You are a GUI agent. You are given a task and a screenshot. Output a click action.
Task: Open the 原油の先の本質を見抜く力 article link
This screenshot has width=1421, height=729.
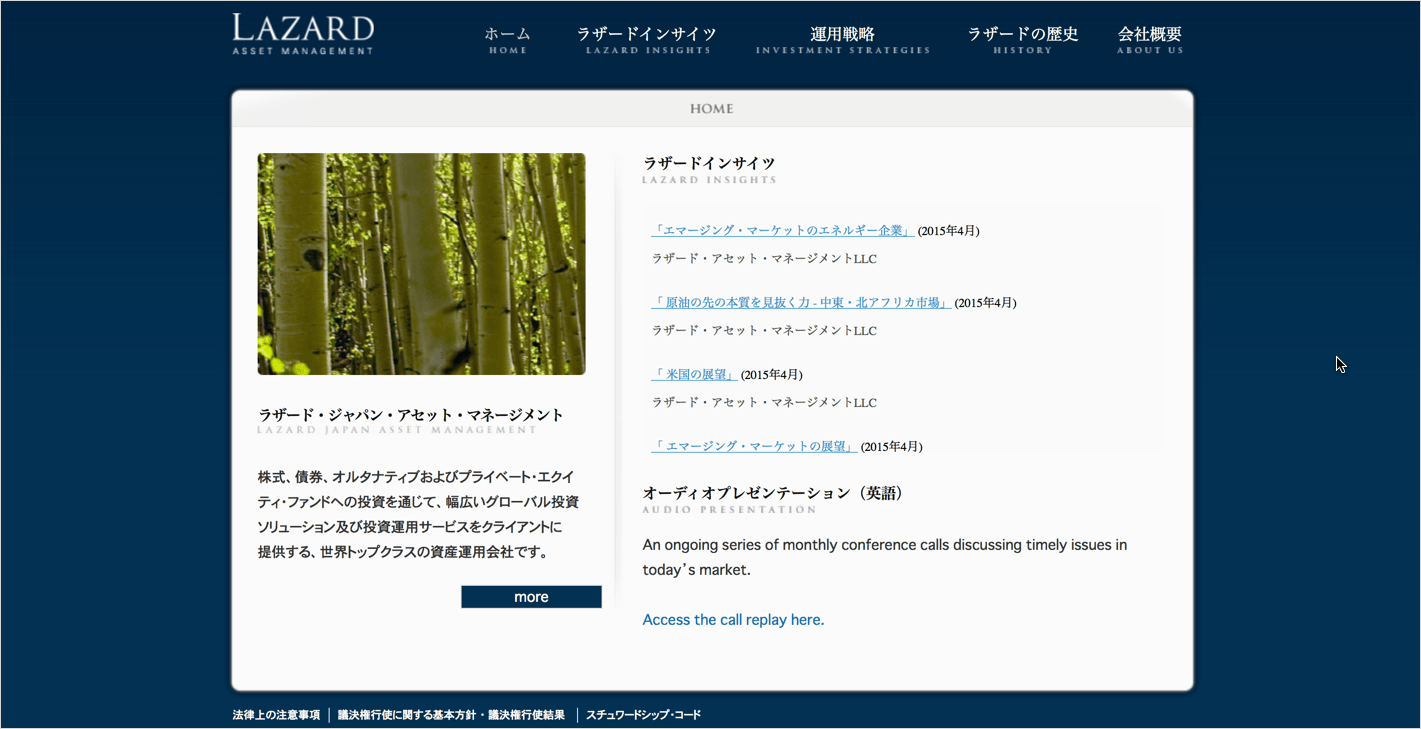click(x=800, y=302)
